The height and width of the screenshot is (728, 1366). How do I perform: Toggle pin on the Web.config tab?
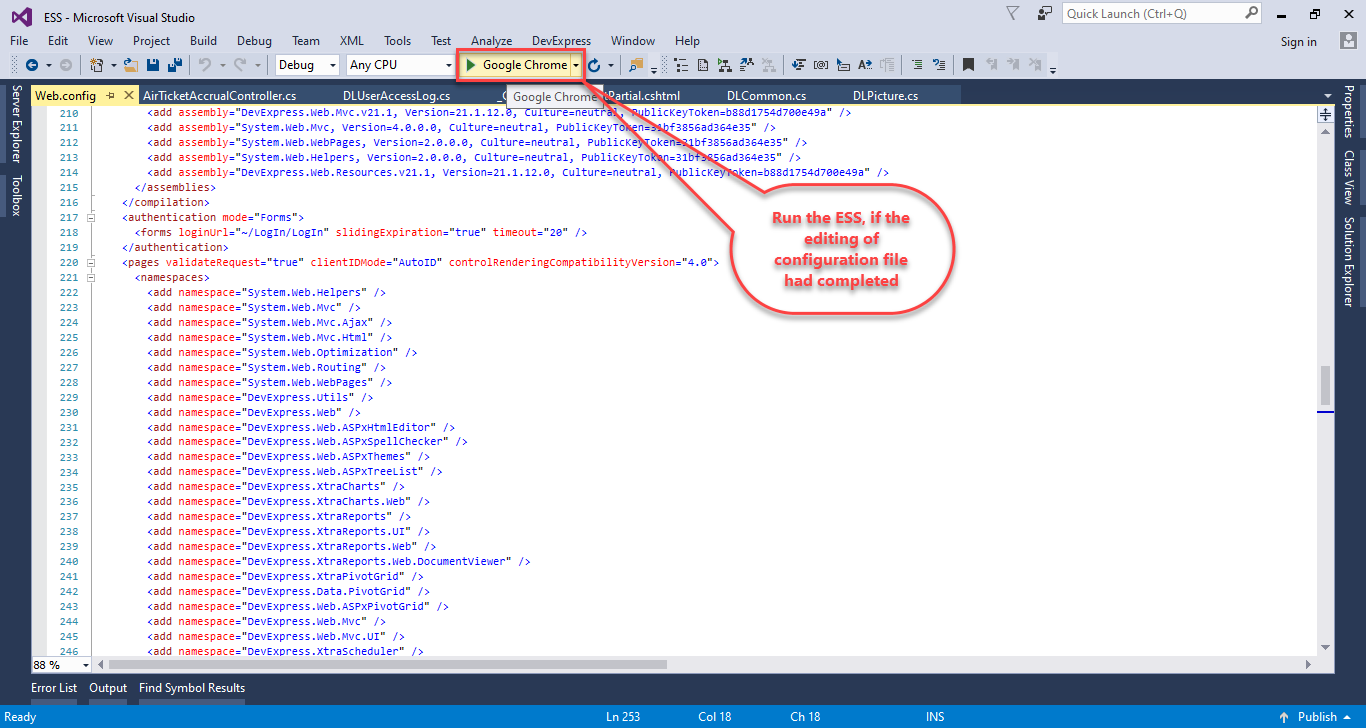pyautogui.click(x=110, y=95)
